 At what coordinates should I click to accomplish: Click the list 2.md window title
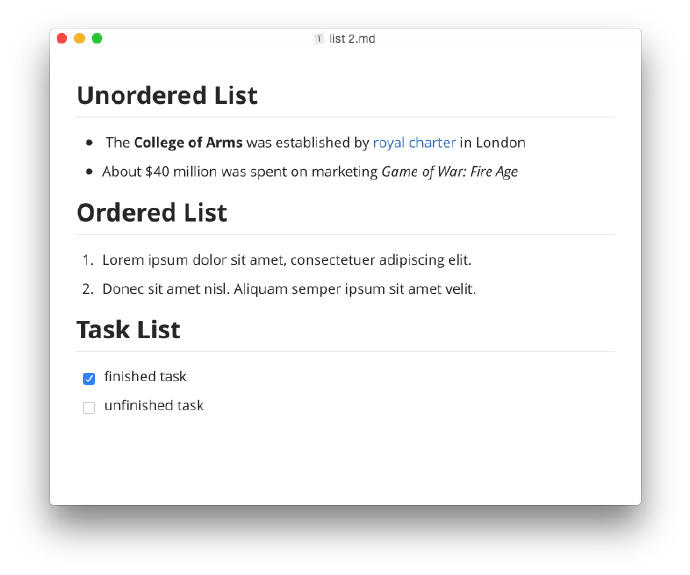point(352,39)
